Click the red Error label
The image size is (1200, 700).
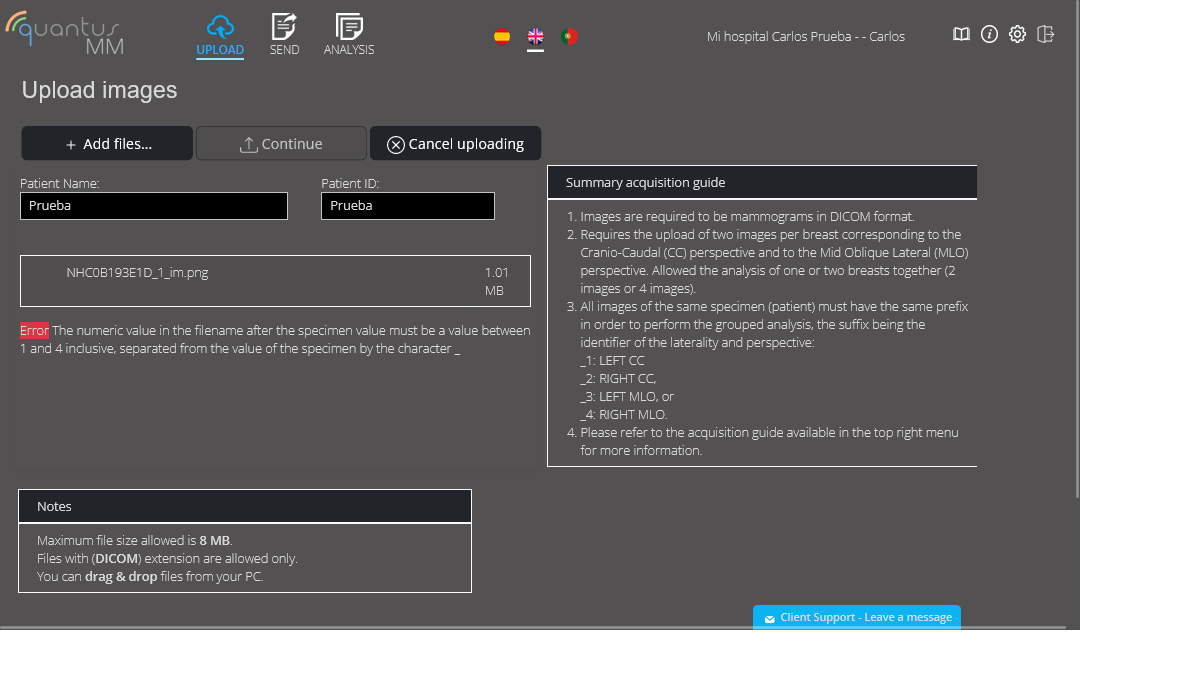point(34,330)
